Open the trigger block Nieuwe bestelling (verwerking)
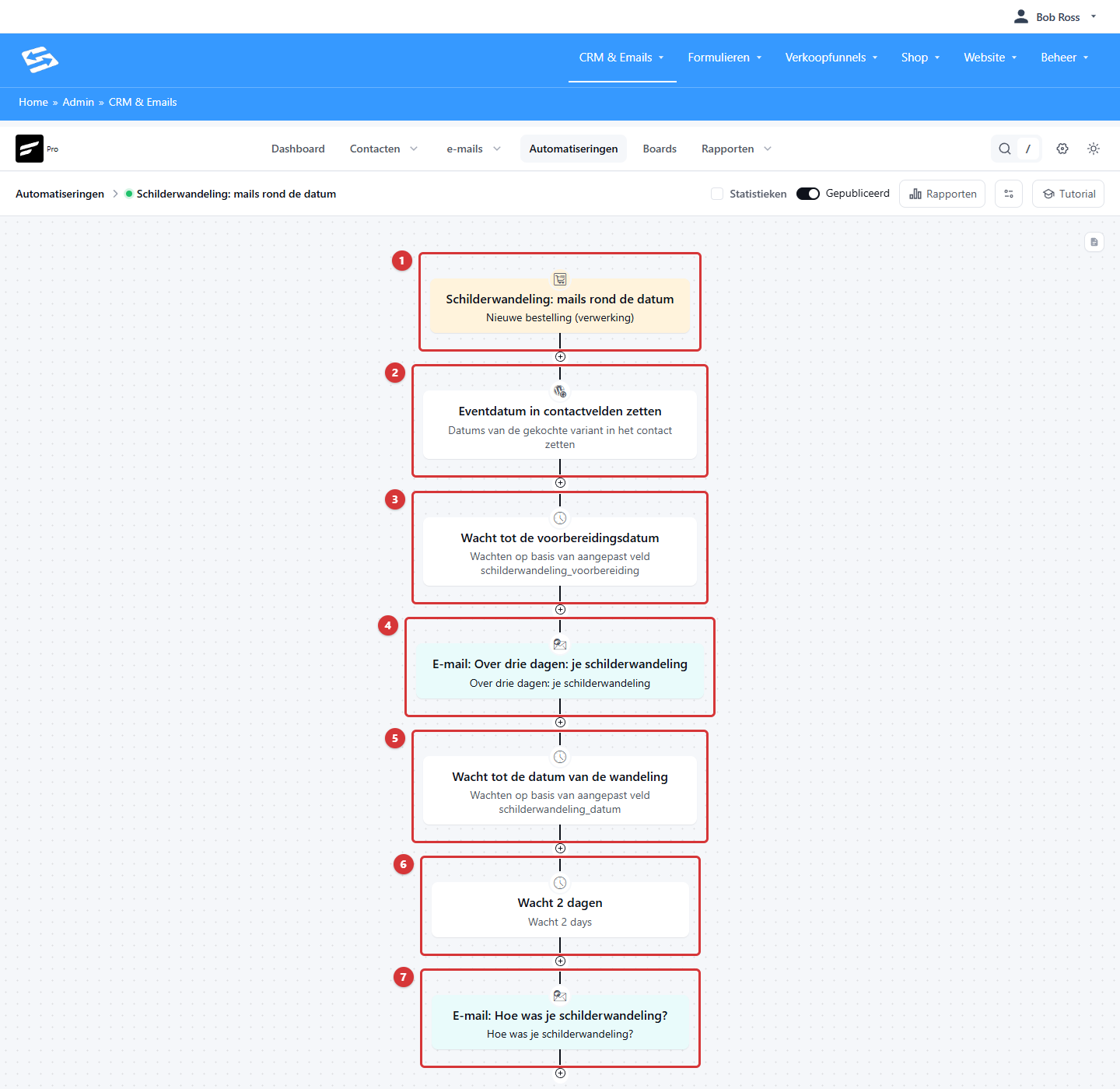This screenshot has width=1120, height=1089. pyautogui.click(x=560, y=306)
